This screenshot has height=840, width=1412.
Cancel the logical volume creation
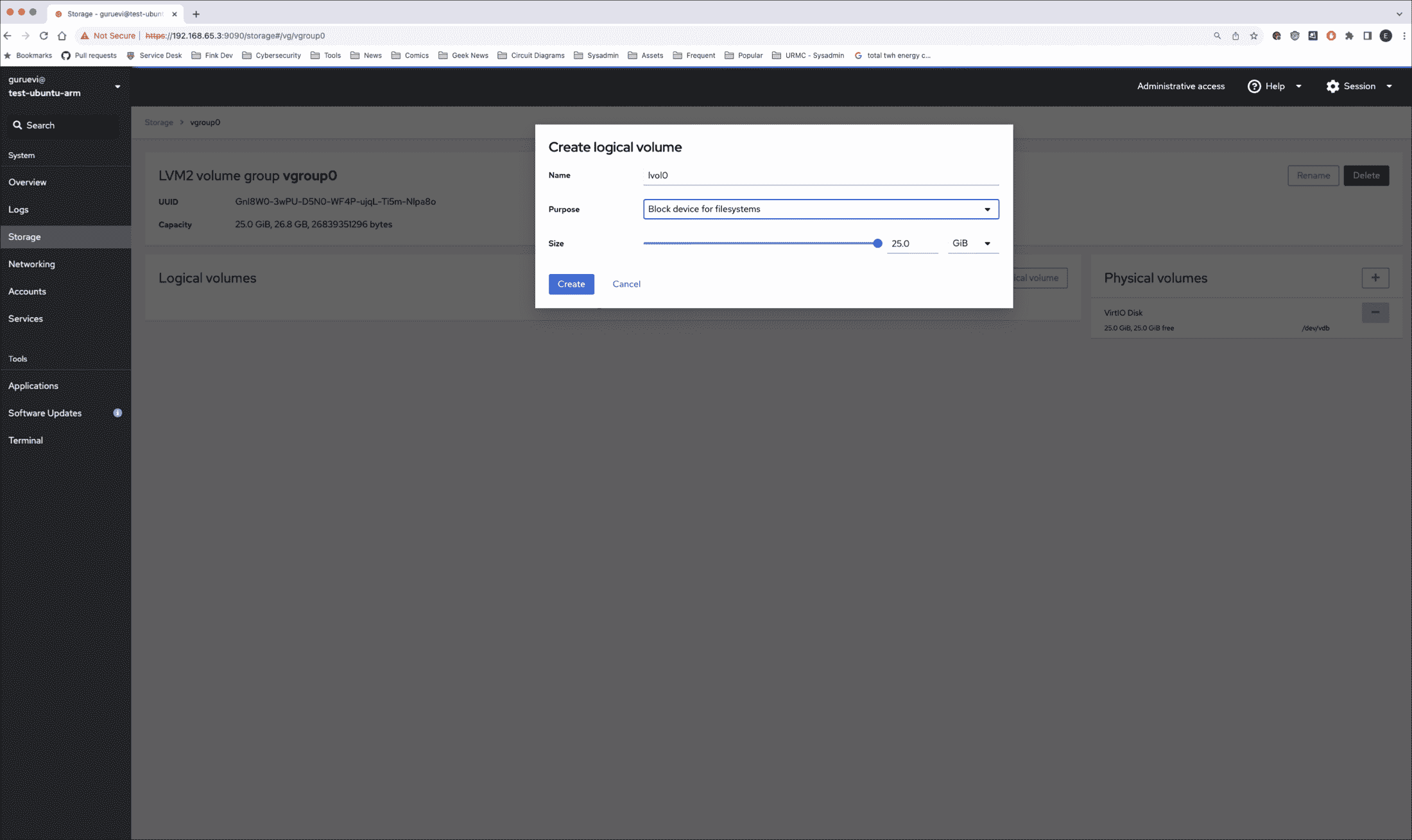(x=626, y=284)
